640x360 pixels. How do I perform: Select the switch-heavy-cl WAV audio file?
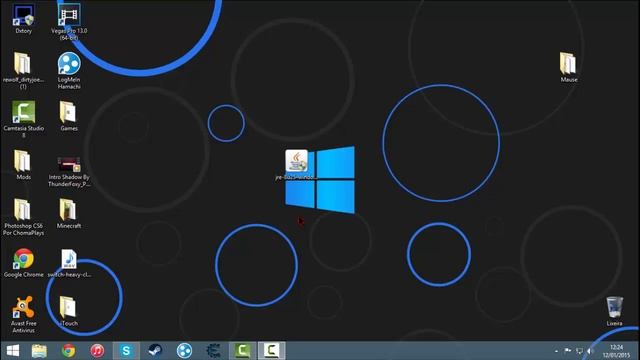coord(69,264)
